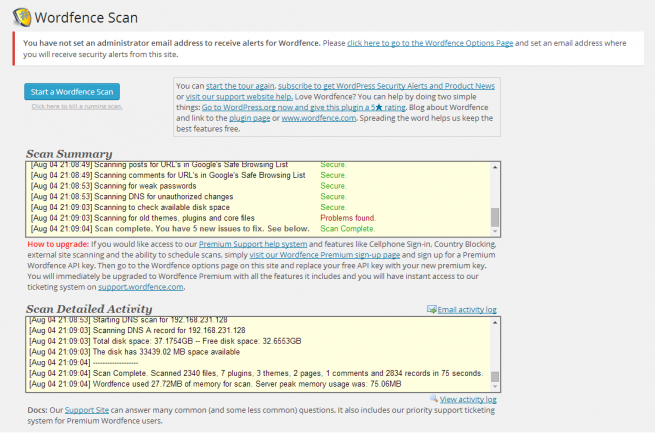This screenshot has width=655, height=433.
Task: Click Scan Detailed Activity scrollbar down arrow
Action: click(495, 387)
